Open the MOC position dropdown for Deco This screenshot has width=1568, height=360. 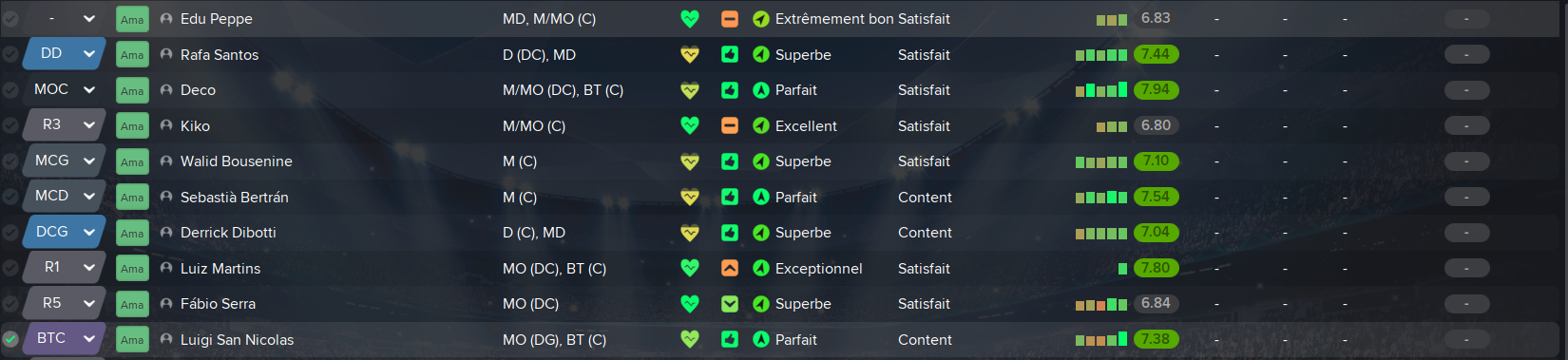click(65, 89)
